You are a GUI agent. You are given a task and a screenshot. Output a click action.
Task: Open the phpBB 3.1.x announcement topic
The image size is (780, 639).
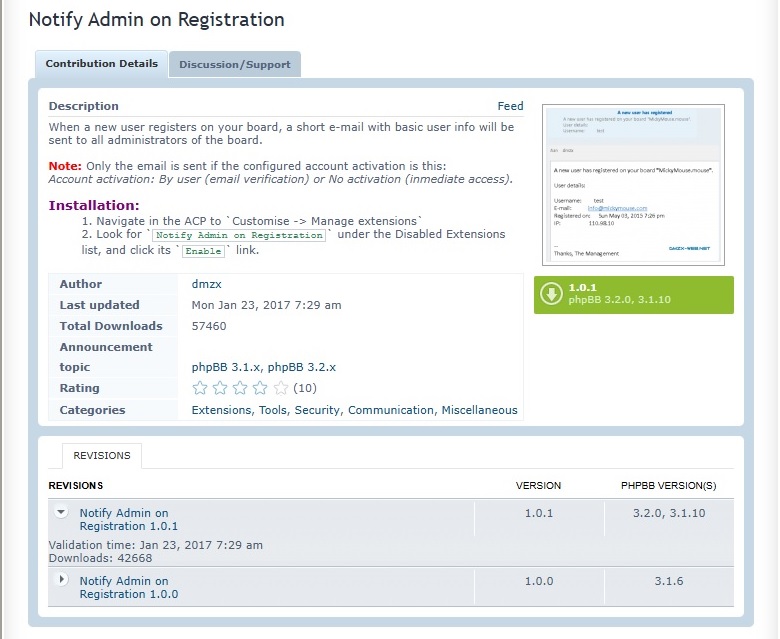[x=227, y=367]
